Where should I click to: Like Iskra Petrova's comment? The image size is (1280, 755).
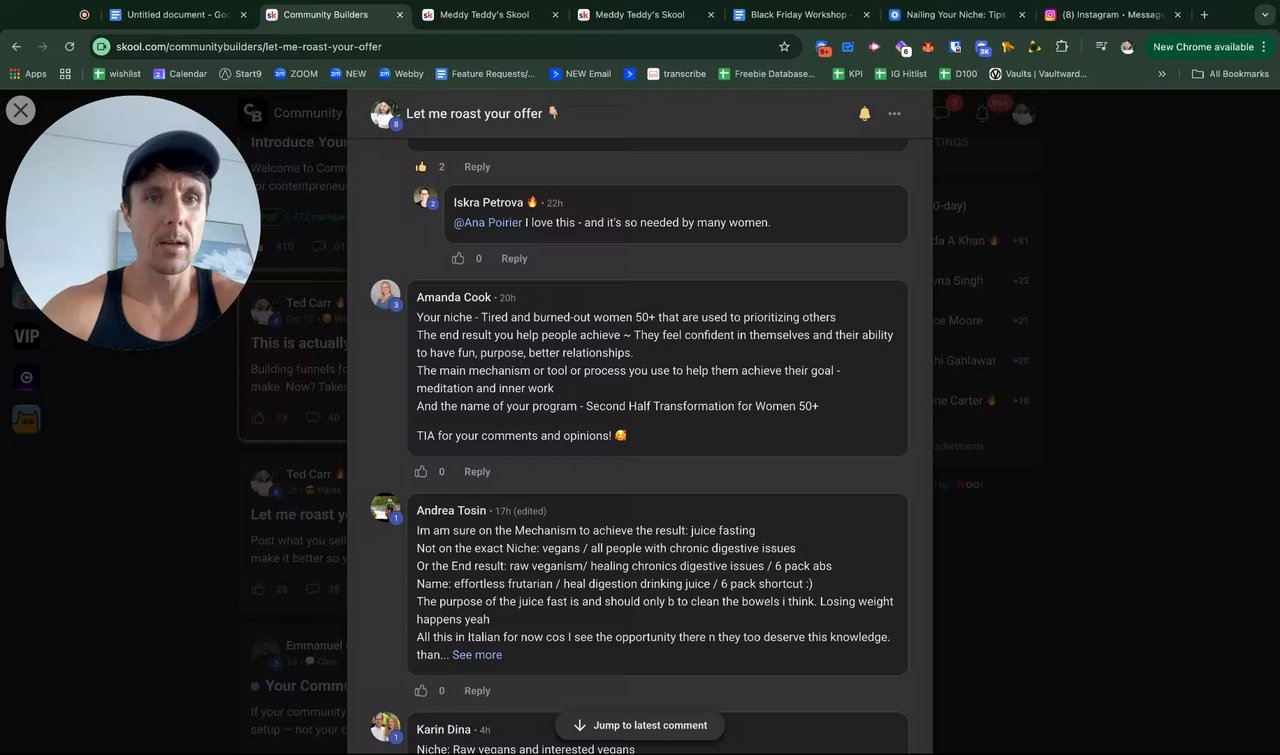tap(458, 258)
